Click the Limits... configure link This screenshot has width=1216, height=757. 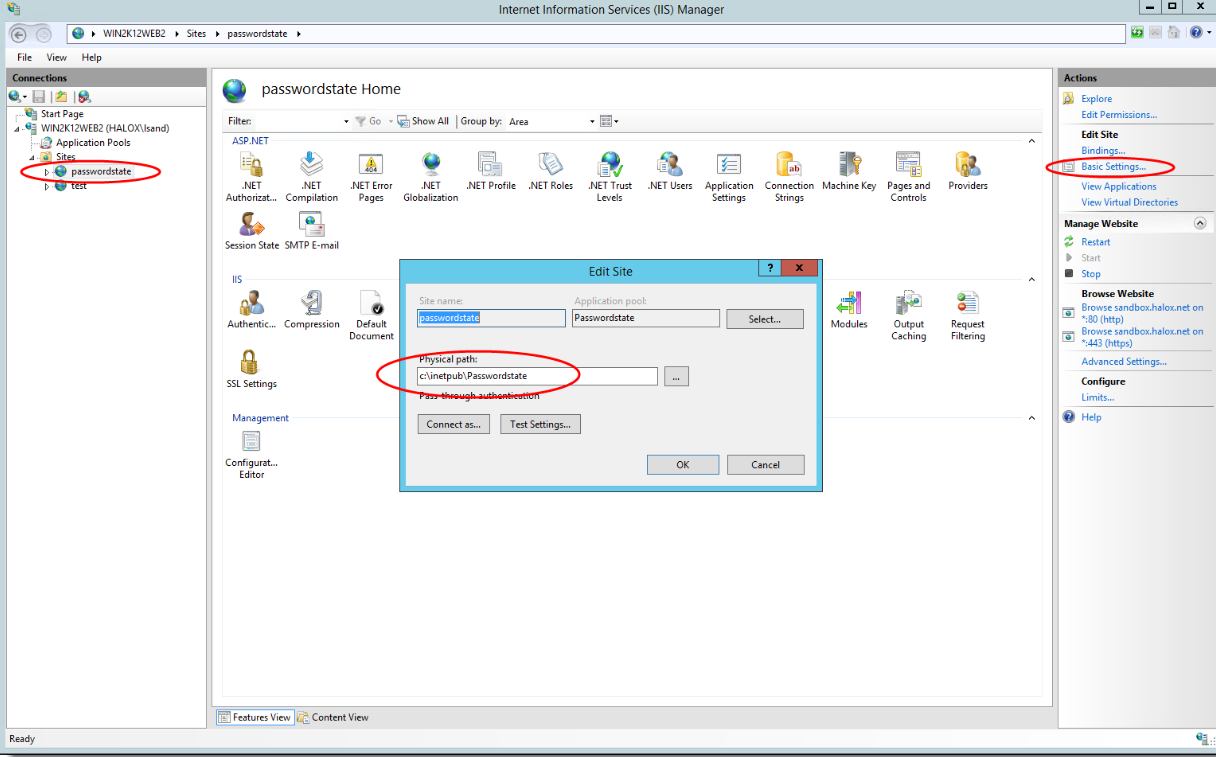click(x=1097, y=398)
